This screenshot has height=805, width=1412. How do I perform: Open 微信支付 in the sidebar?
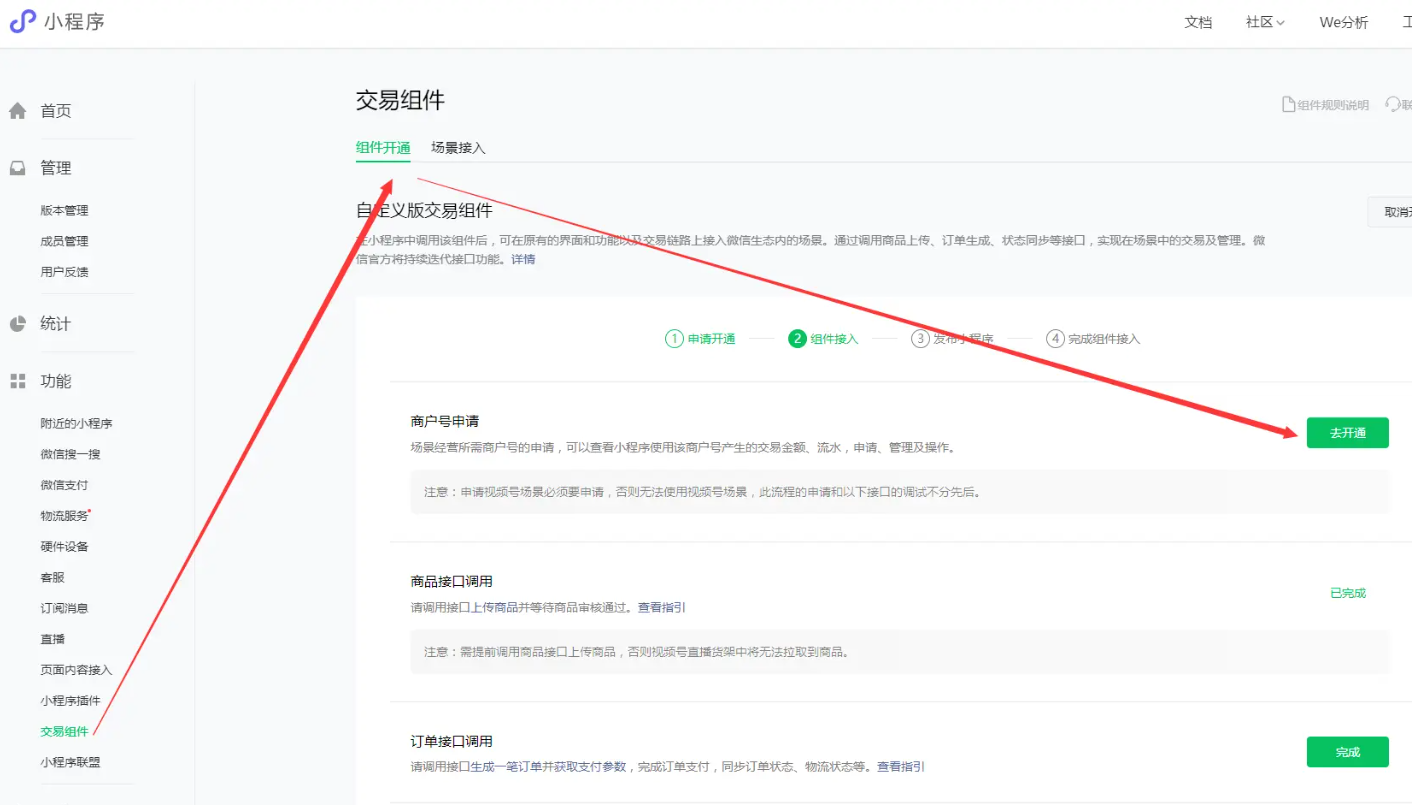[64, 485]
